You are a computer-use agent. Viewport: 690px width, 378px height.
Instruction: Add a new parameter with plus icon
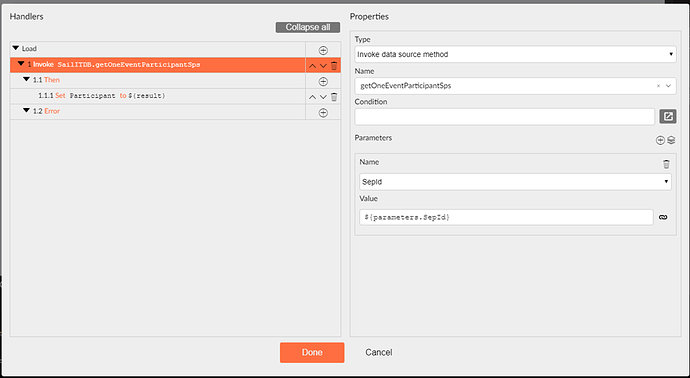tap(660, 140)
